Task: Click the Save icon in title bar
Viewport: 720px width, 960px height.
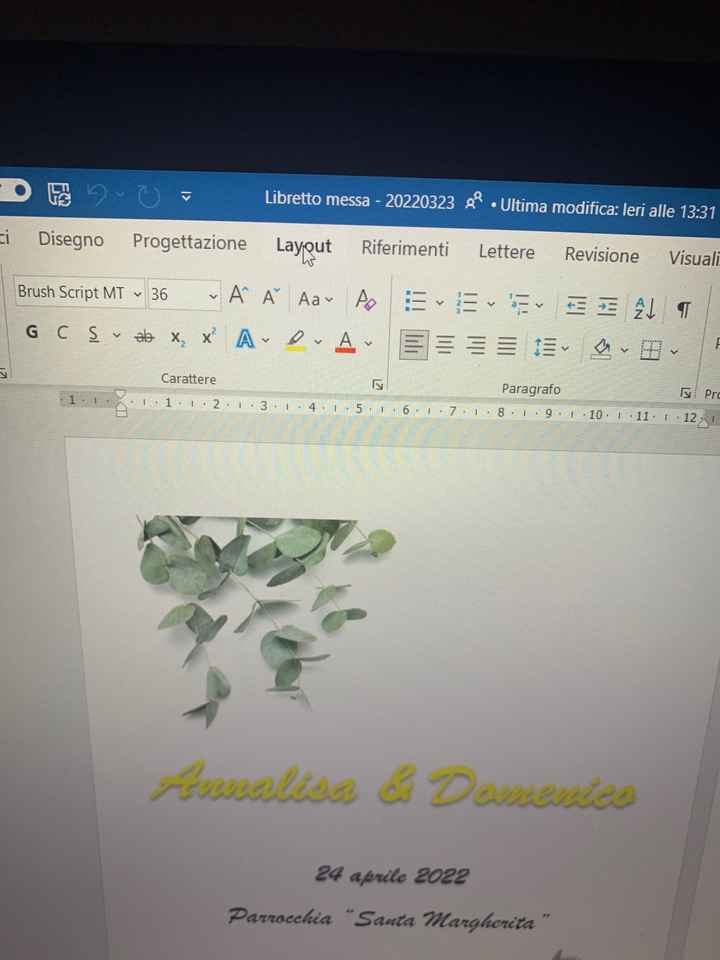Action: pyautogui.click(x=59, y=194)
